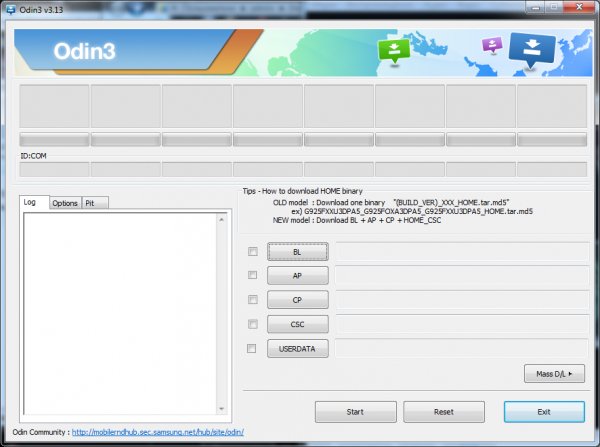
Task: Click the CSC file button
Action: (298, 324)
